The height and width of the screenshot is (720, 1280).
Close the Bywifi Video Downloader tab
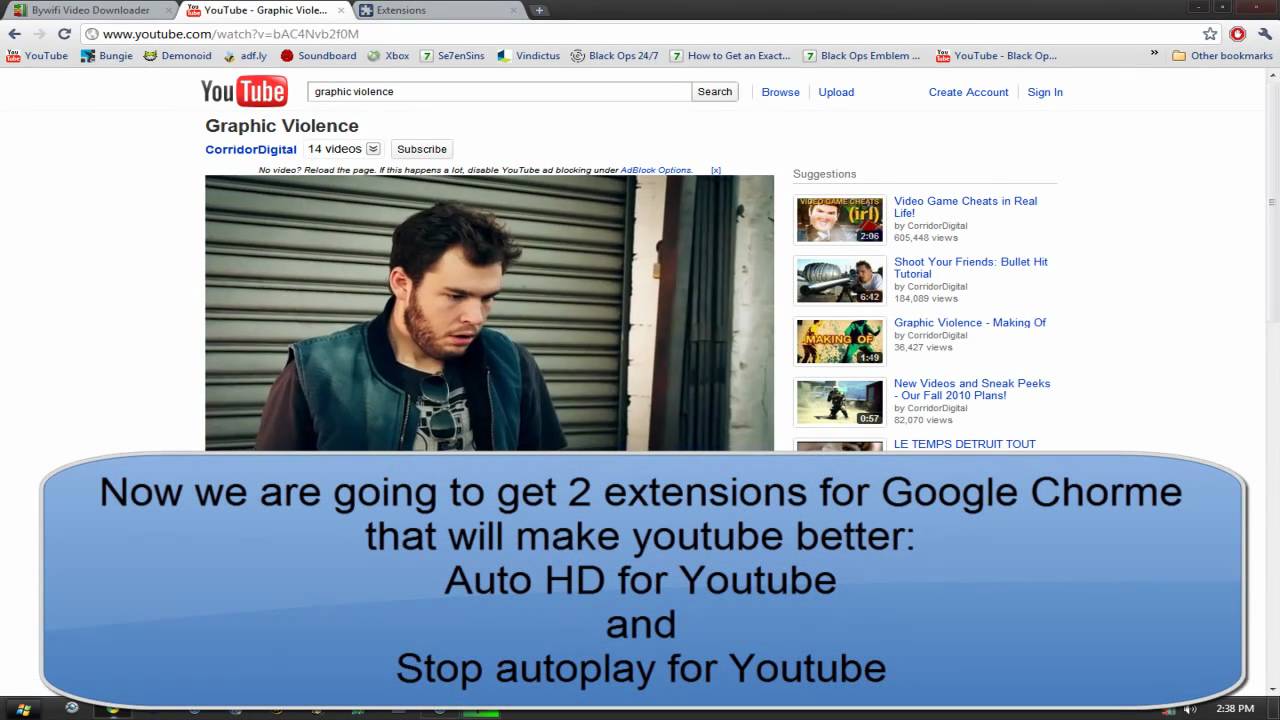[x=168, y=10]
